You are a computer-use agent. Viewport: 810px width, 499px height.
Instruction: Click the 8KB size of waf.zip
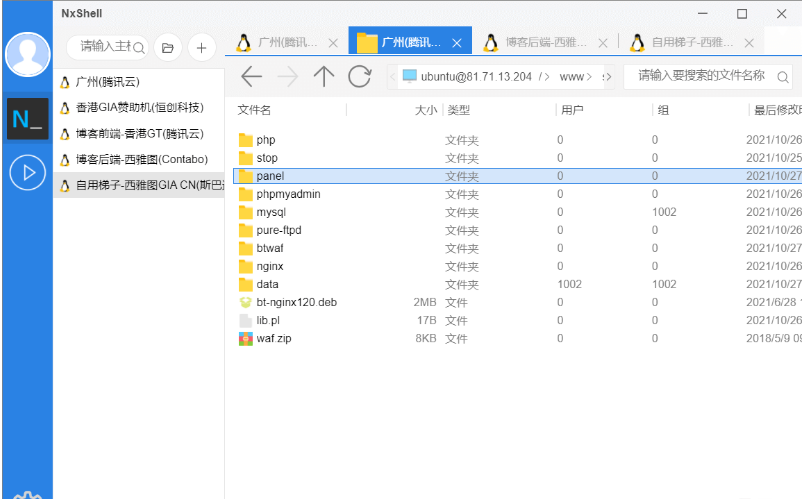click(426, 338)
